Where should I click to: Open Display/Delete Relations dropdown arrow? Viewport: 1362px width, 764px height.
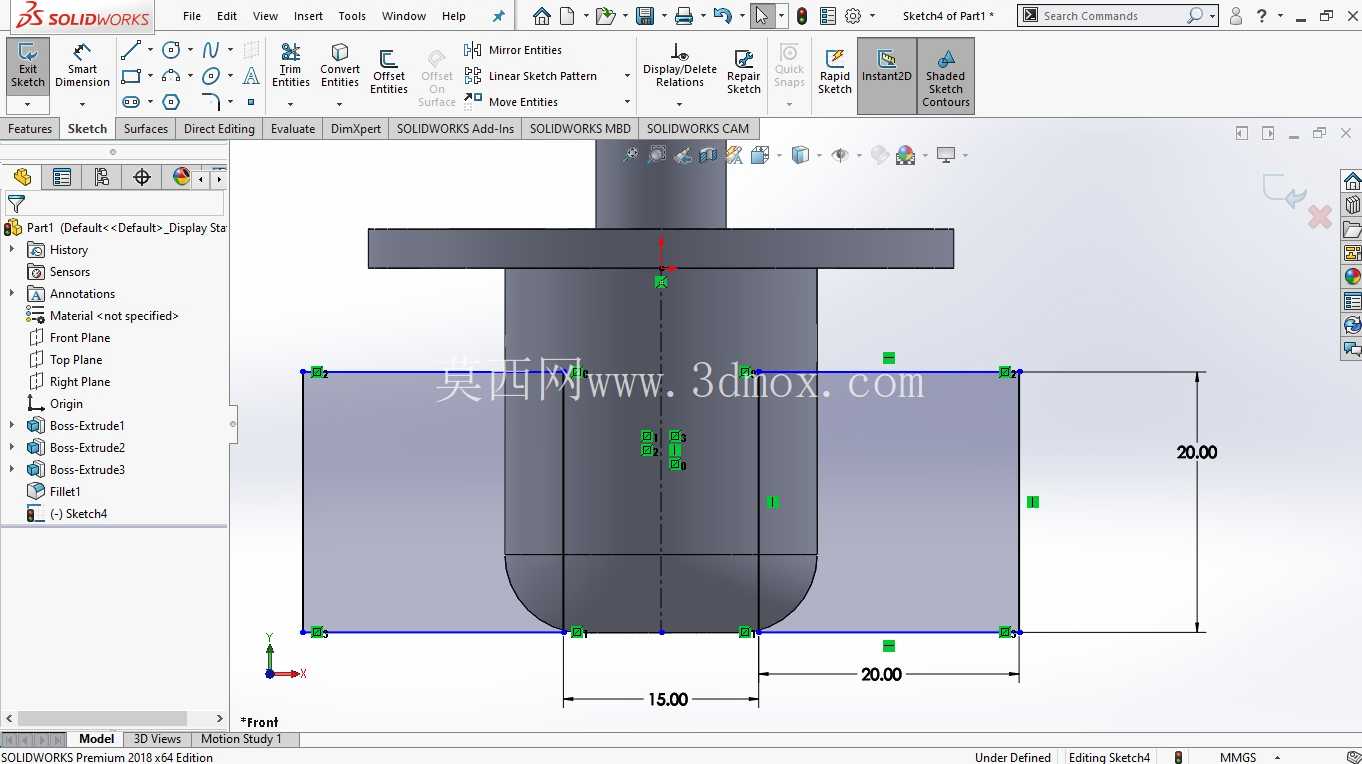pos(679,103)
